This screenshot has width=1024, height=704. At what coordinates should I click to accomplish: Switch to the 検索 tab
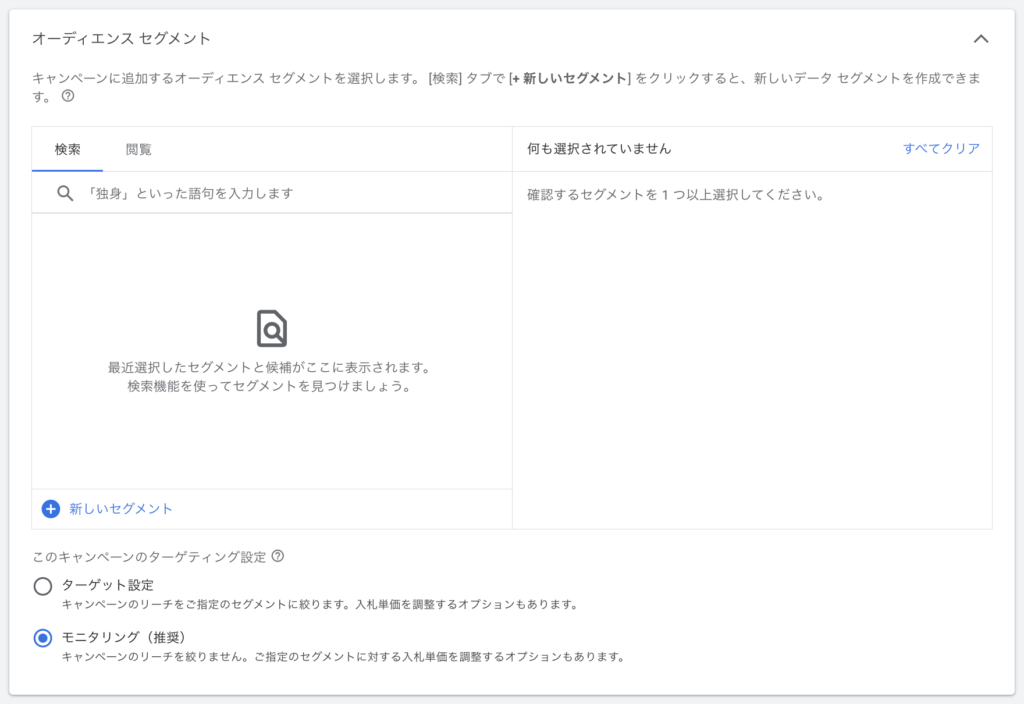tap(67, 149)
